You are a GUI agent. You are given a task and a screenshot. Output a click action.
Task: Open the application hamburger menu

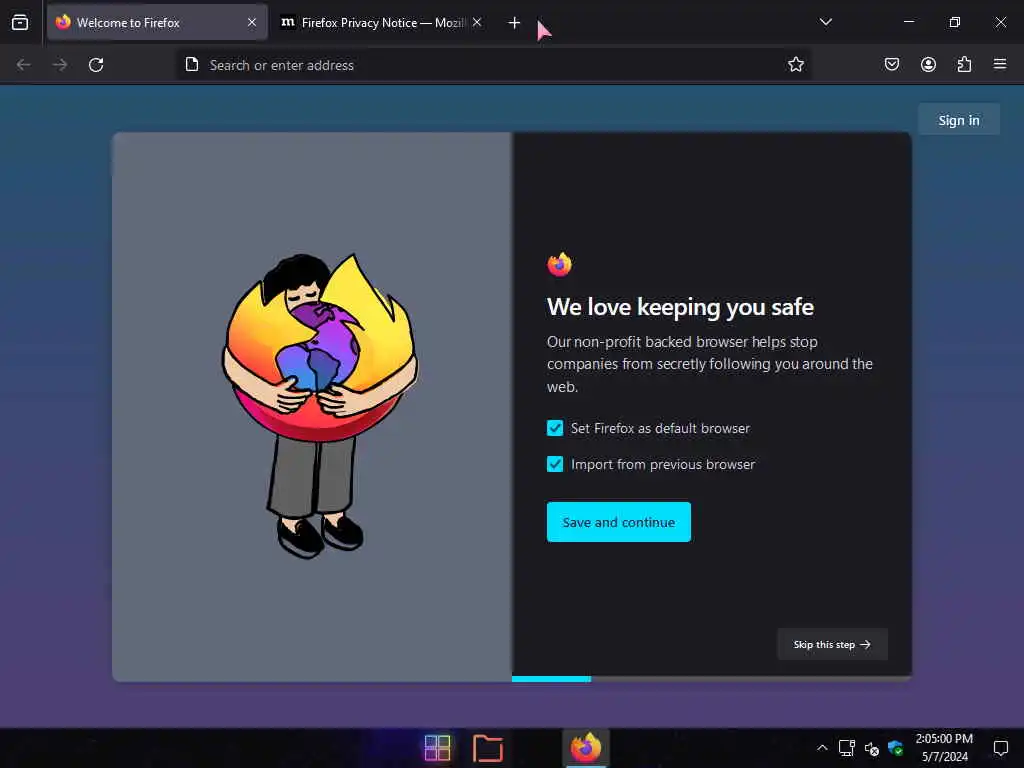click(x=1000, y=64)
